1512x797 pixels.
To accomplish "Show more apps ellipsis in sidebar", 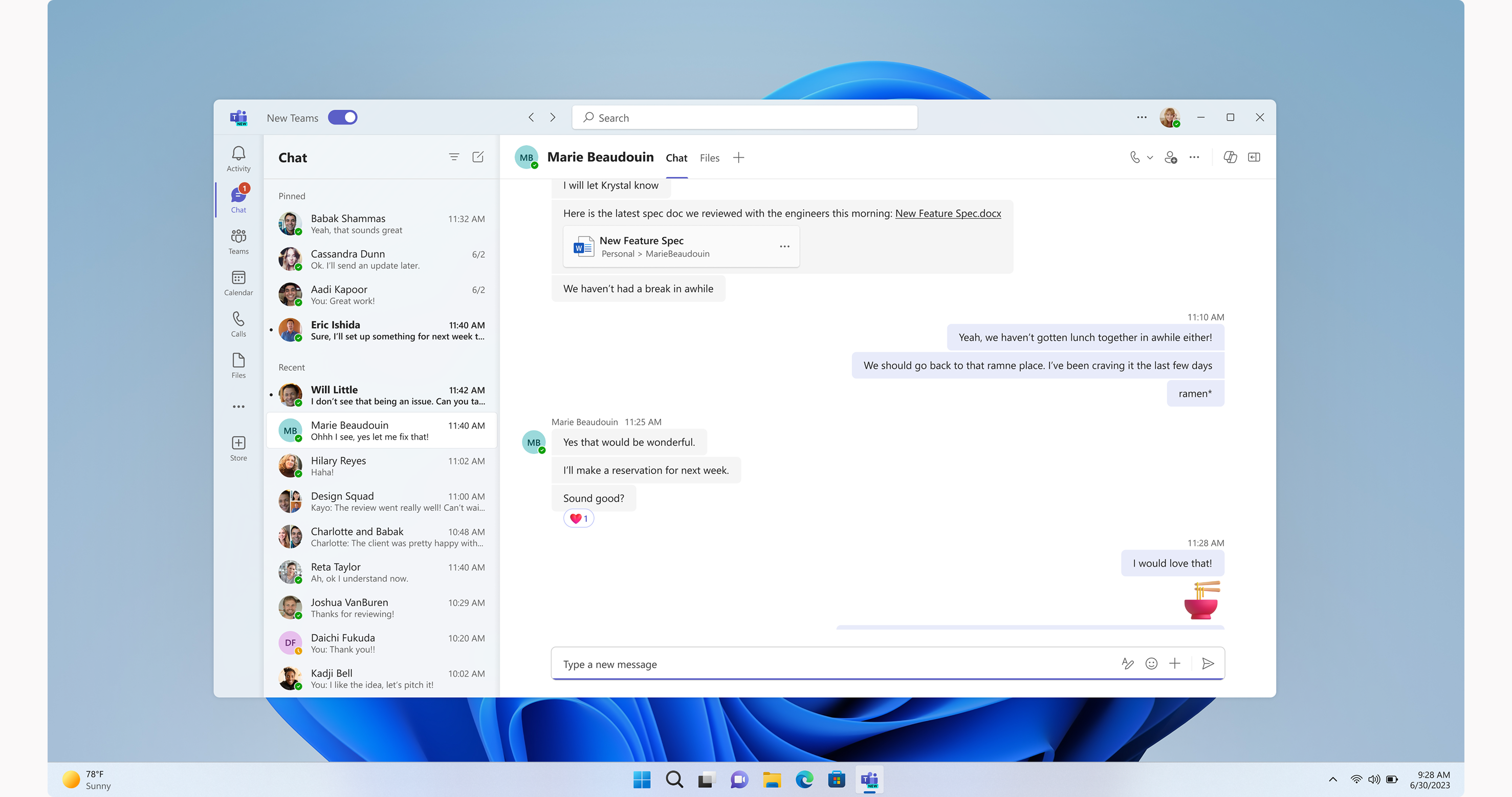I will 238,406.
